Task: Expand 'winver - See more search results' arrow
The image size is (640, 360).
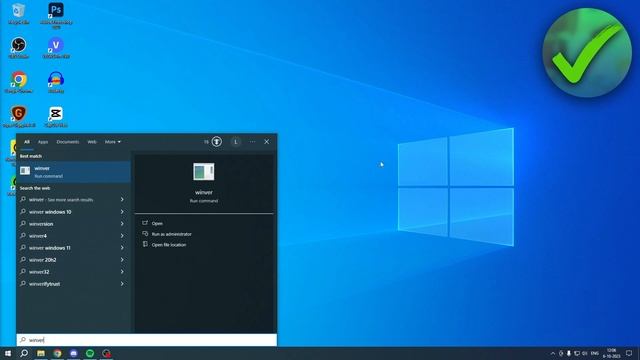Action: pyautogui.click(x=122, y=200)
